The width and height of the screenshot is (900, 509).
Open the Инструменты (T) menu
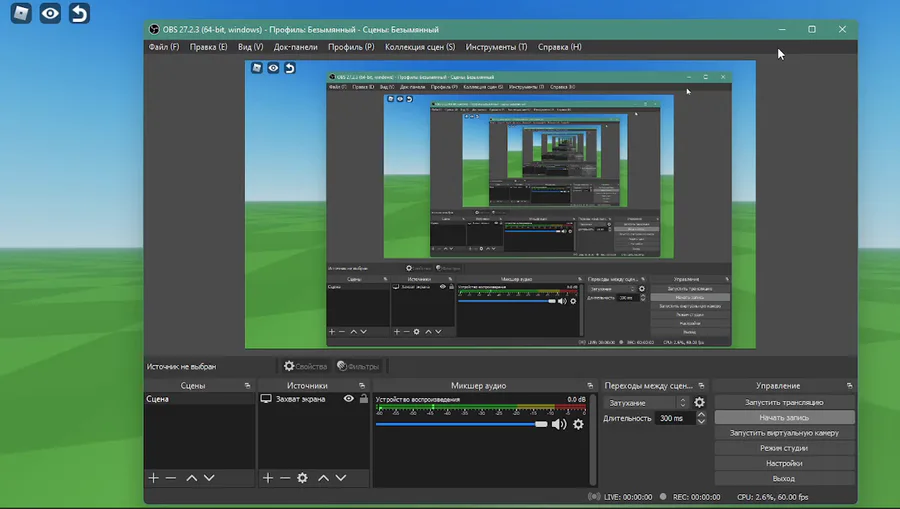[x=496, y=47]
